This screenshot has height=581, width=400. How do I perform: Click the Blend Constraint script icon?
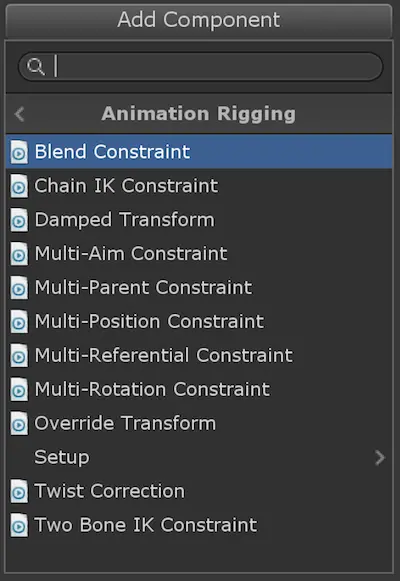19,152
